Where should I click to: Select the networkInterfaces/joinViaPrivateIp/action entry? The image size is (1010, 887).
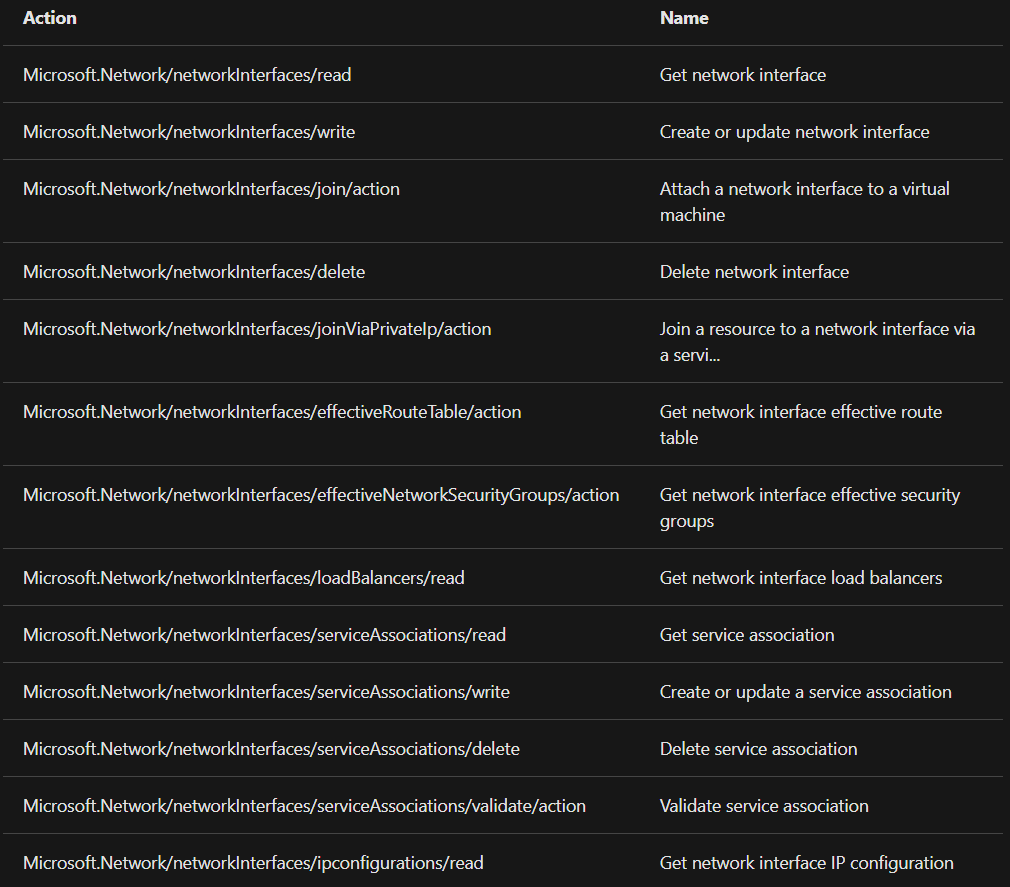click(x=257, y=329)
